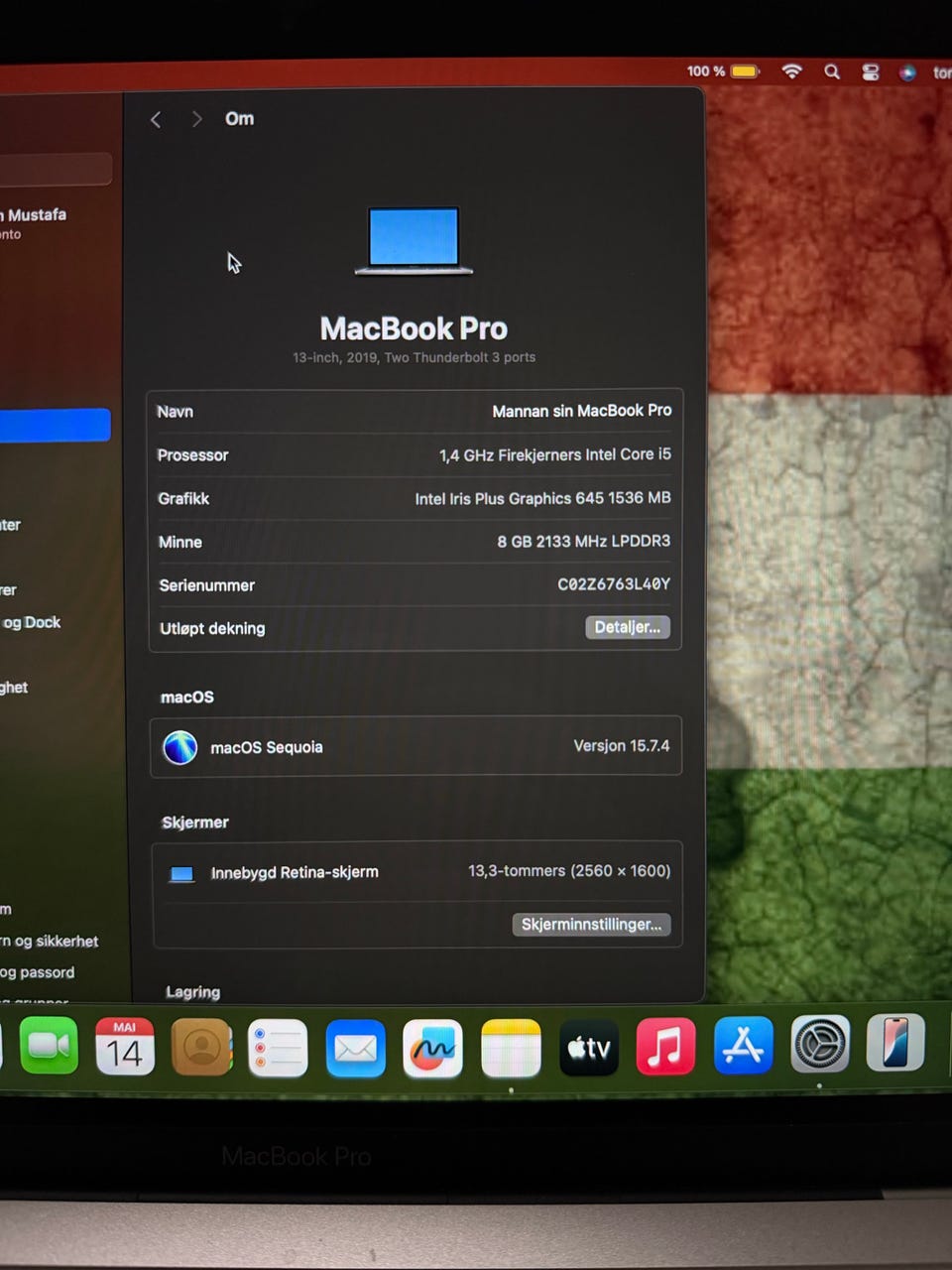Image resolution: width=952 pixels, height=1270 pixels.
Task: Go back with the left chevron
Action: click(156, 119)
